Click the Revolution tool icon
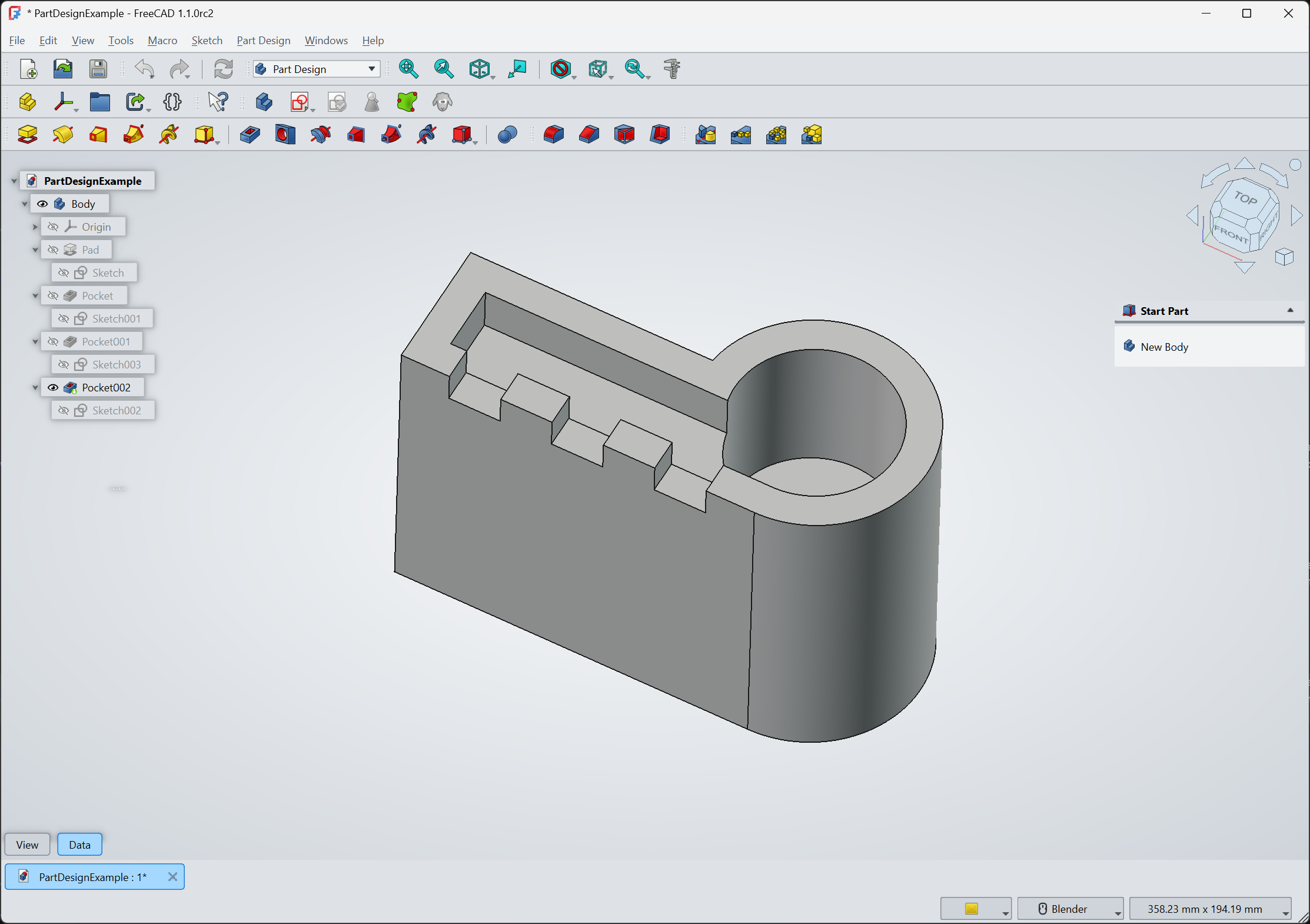1310x924 pixels. pos(63,135)
